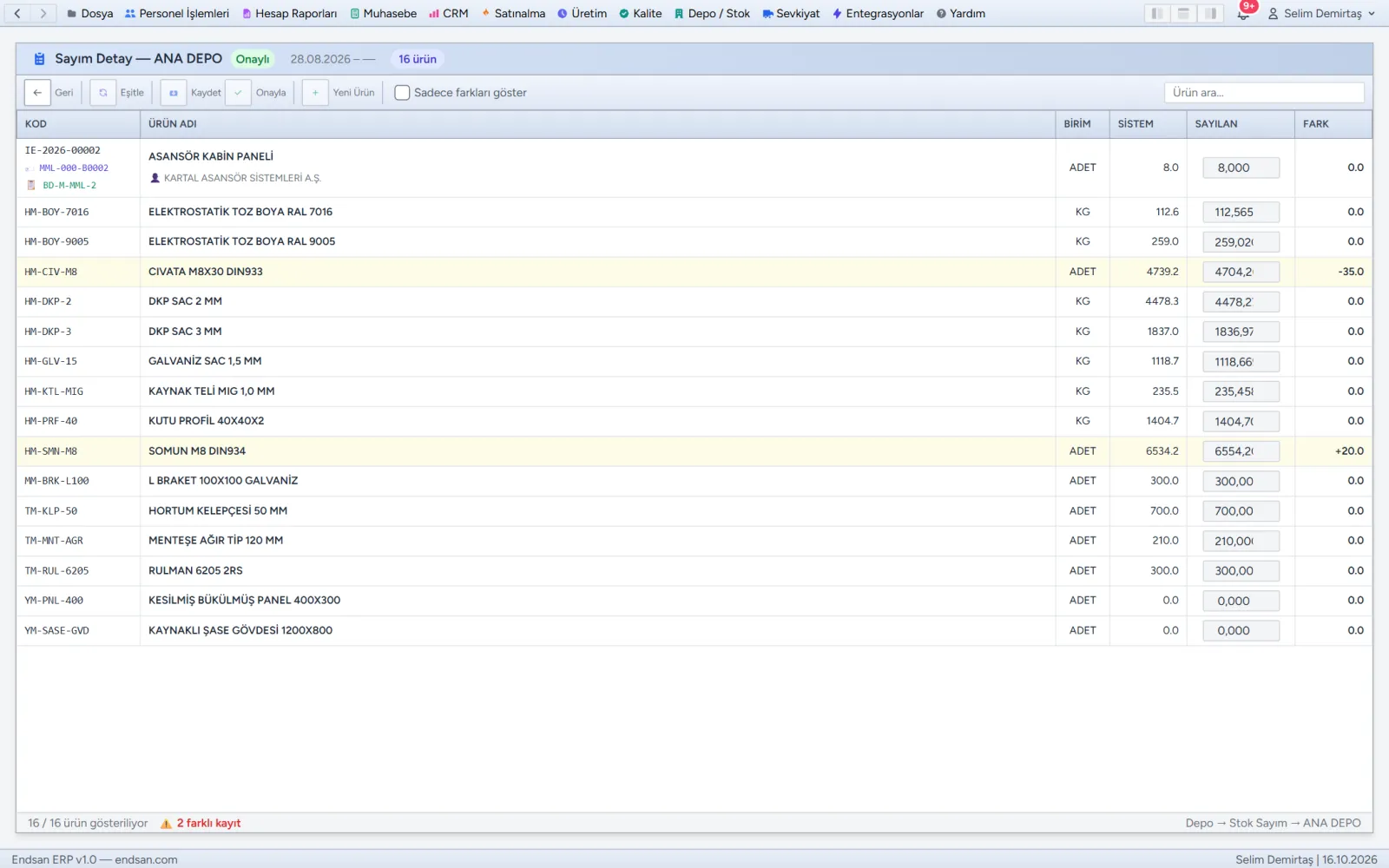Click the Eşitle sync icon
Image resolution: width=1389 pixels, height=868 pixels.
103,93
